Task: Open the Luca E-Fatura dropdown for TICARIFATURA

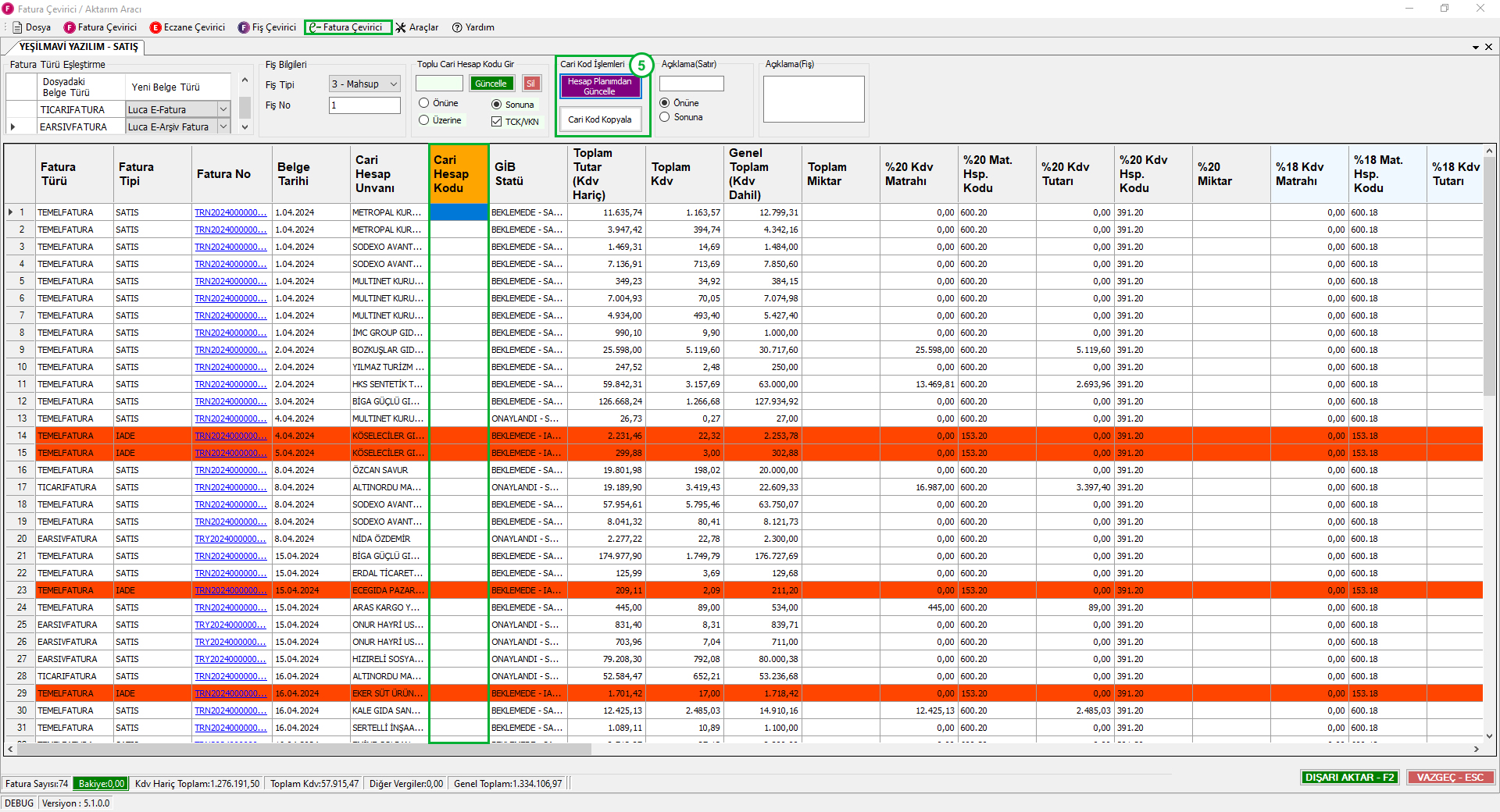Action: [x=223, y=110]
